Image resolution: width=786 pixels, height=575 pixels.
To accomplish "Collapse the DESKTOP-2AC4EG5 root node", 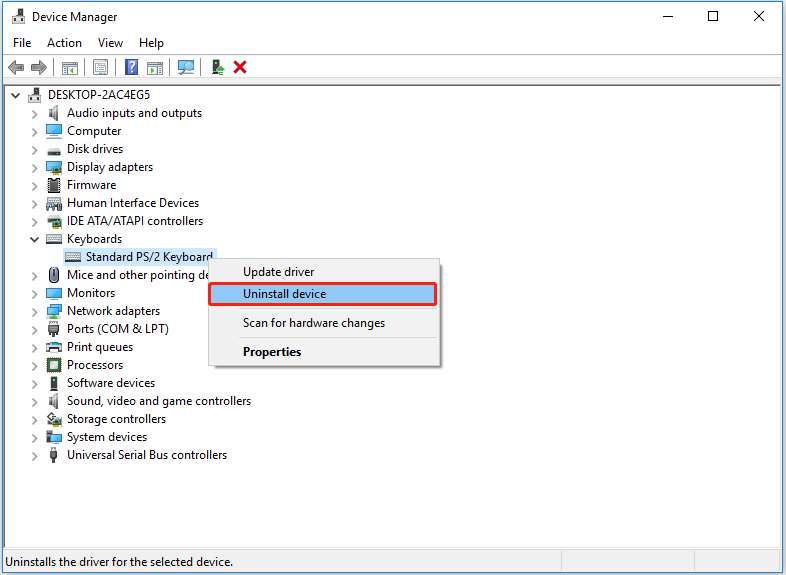I will click(16, 95).
